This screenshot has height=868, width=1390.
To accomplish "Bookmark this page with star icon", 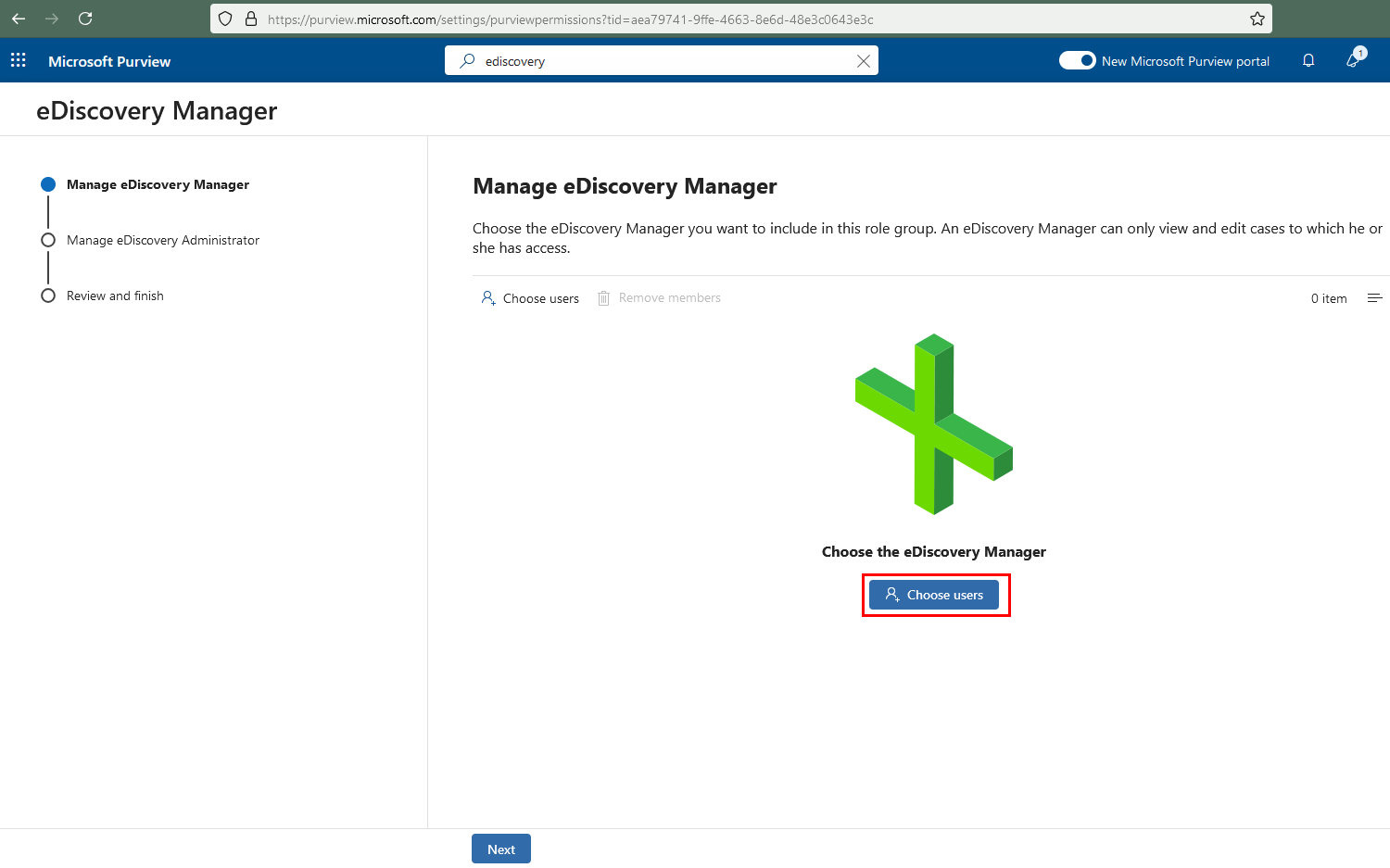I will point(1257,19).
